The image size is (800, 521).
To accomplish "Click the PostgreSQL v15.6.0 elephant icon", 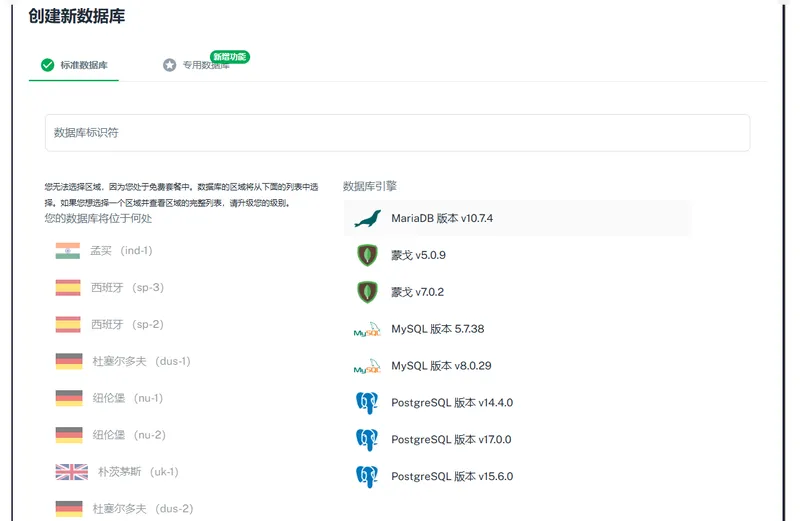I will (367, 476).
